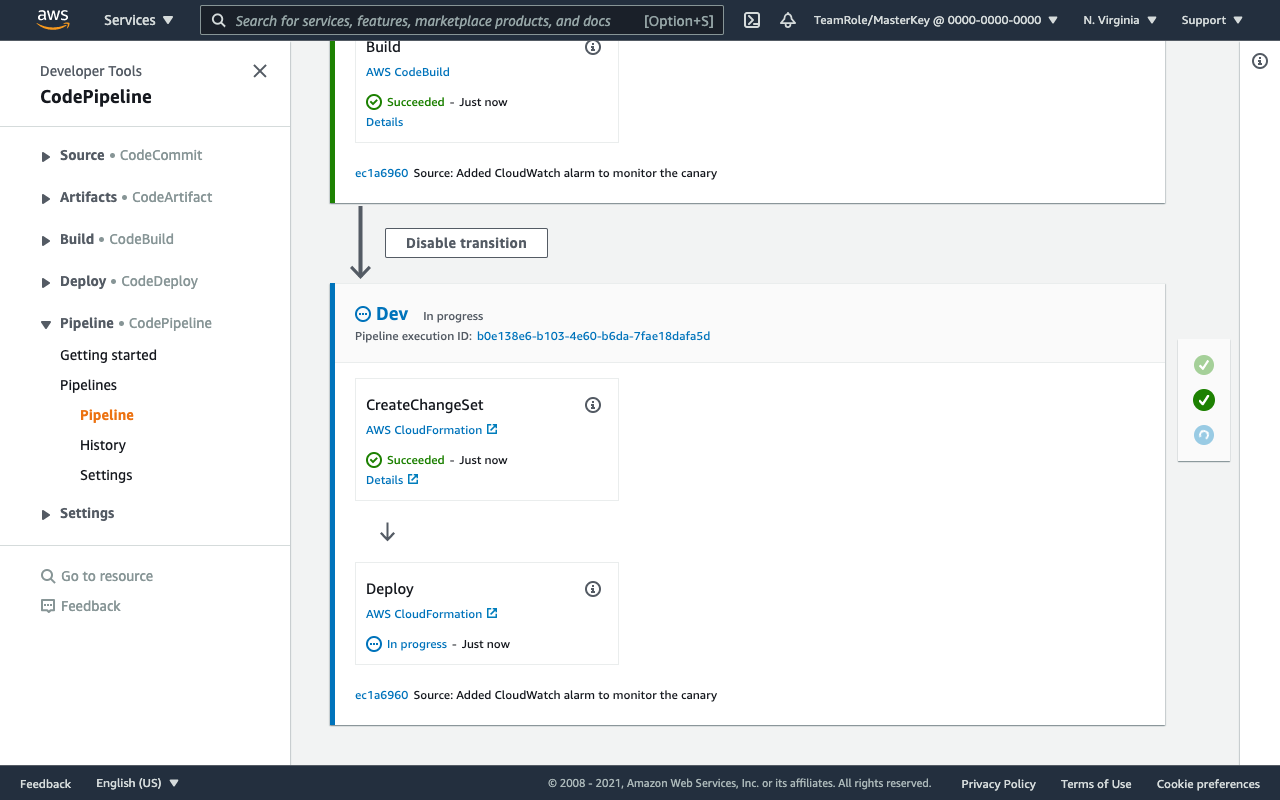Select Pipelines in sidebar
The width and height of the screenshot is (1280, 800).
point(88,385)
